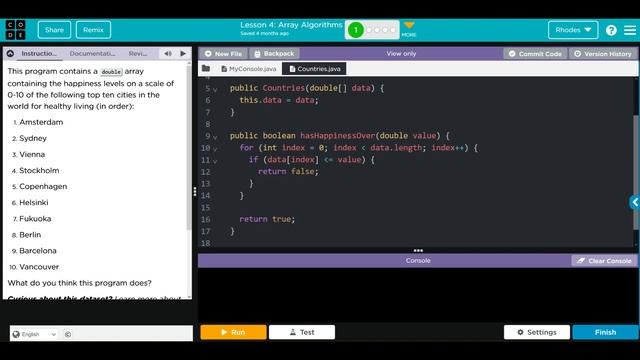Switch to the Review tab
This screenshot has height=360, width=640.
[138, 53]
